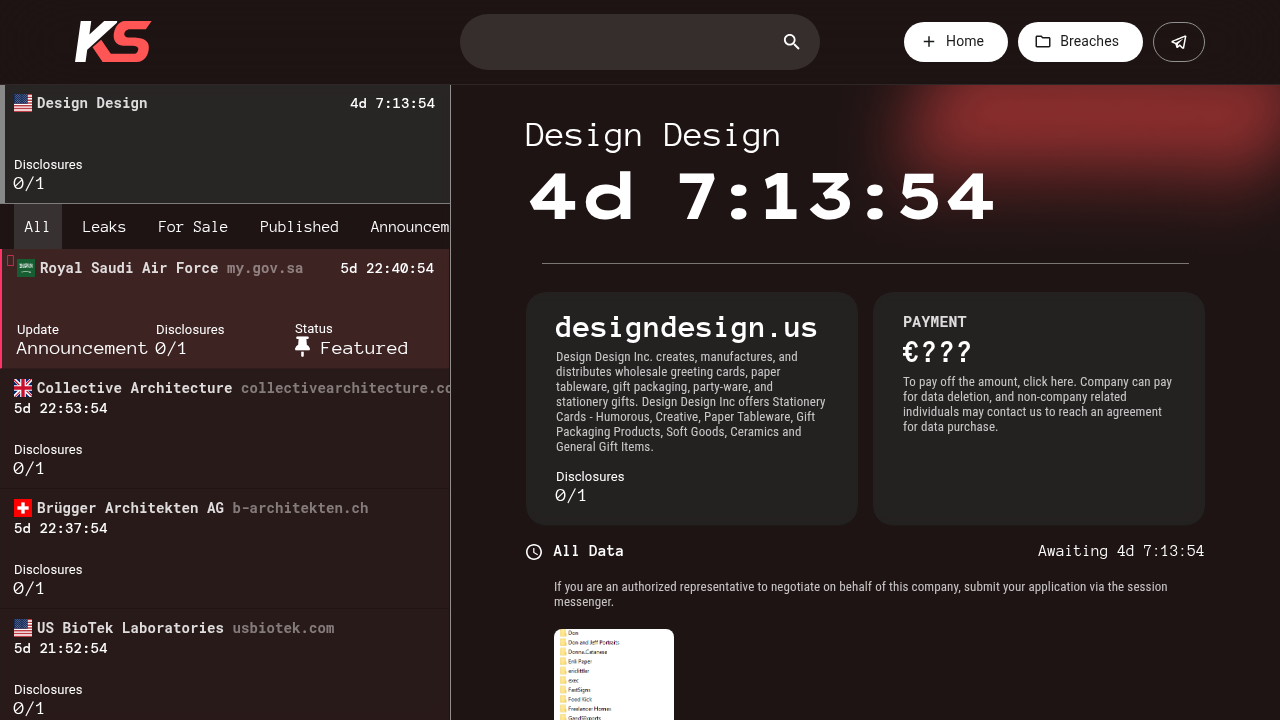Focus the search input field
Screen dimensions: 1280x720
click(x=640, y=42)
